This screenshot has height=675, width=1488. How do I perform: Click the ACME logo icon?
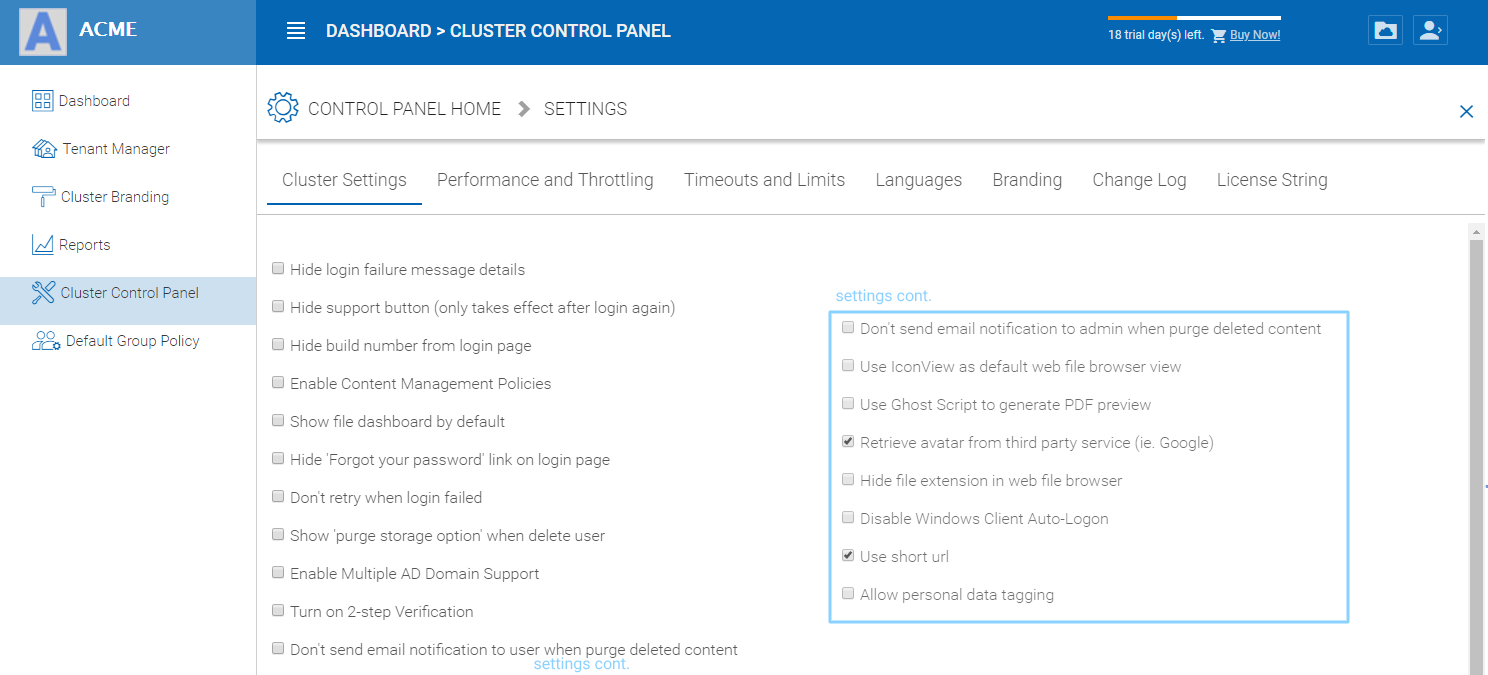pyautogui.click(x=43, y=31)
